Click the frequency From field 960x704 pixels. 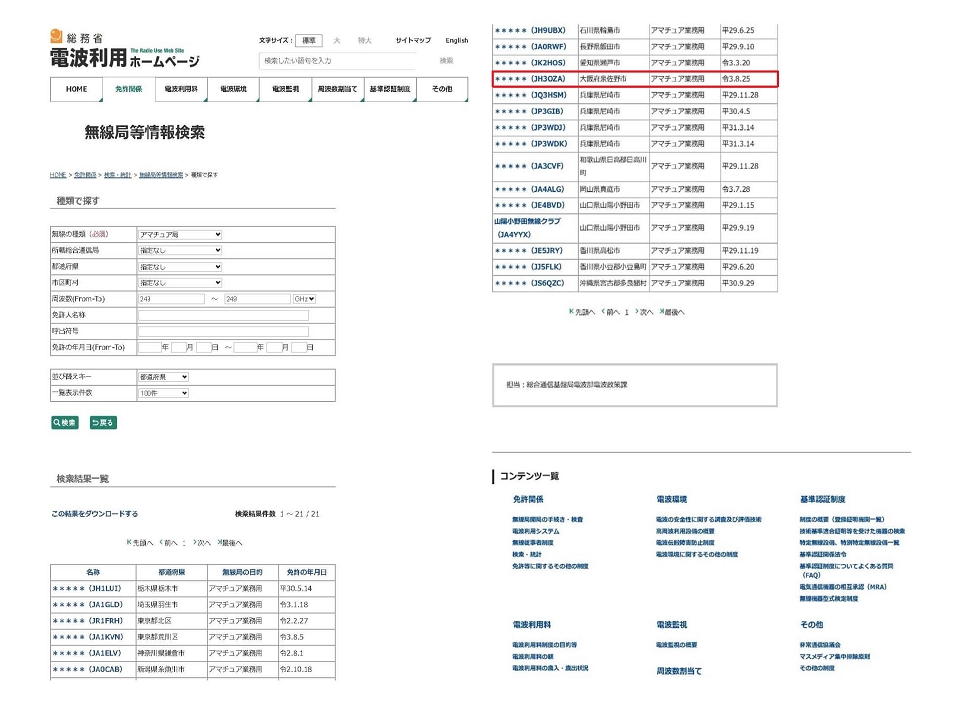click(171, 299)
